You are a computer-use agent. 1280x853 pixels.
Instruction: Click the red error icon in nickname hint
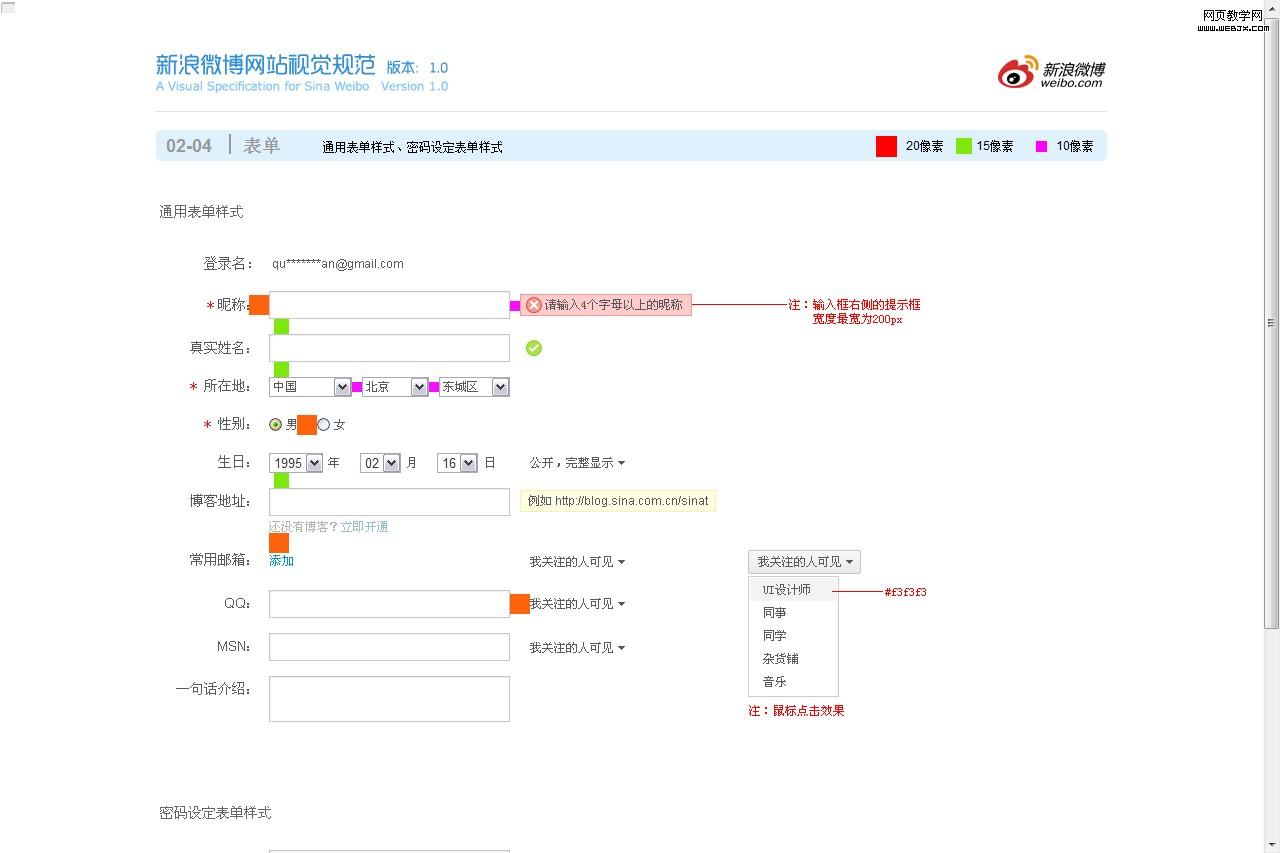point(534,305)
